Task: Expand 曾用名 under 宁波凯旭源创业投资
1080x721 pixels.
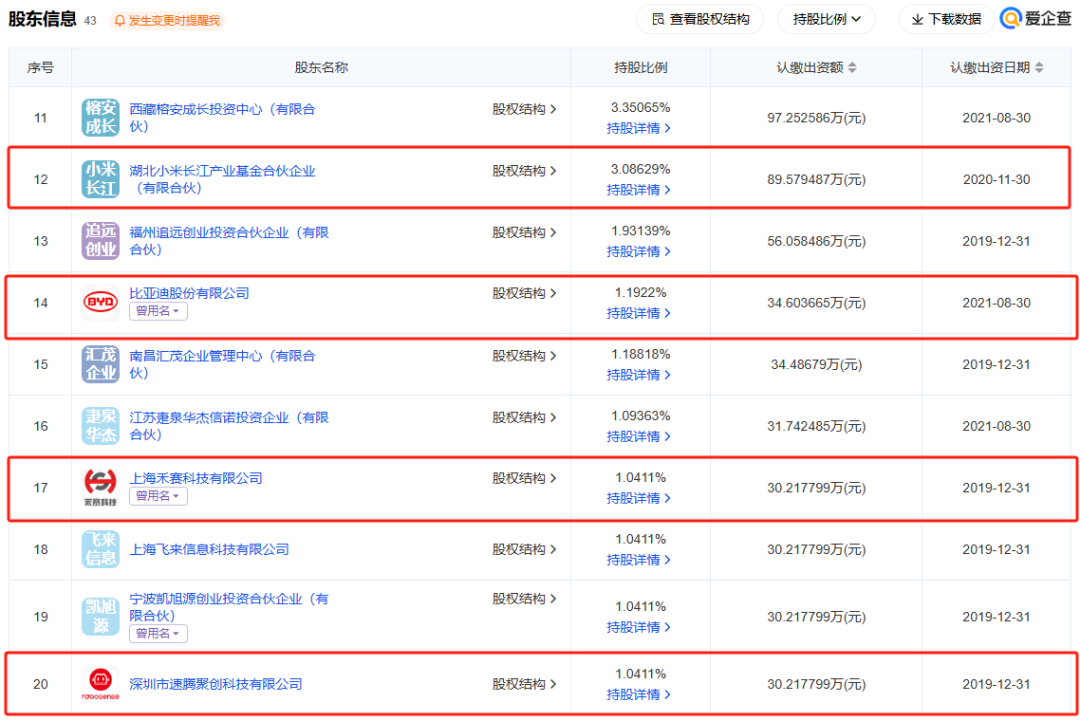Action: click(x=158, y=634)
